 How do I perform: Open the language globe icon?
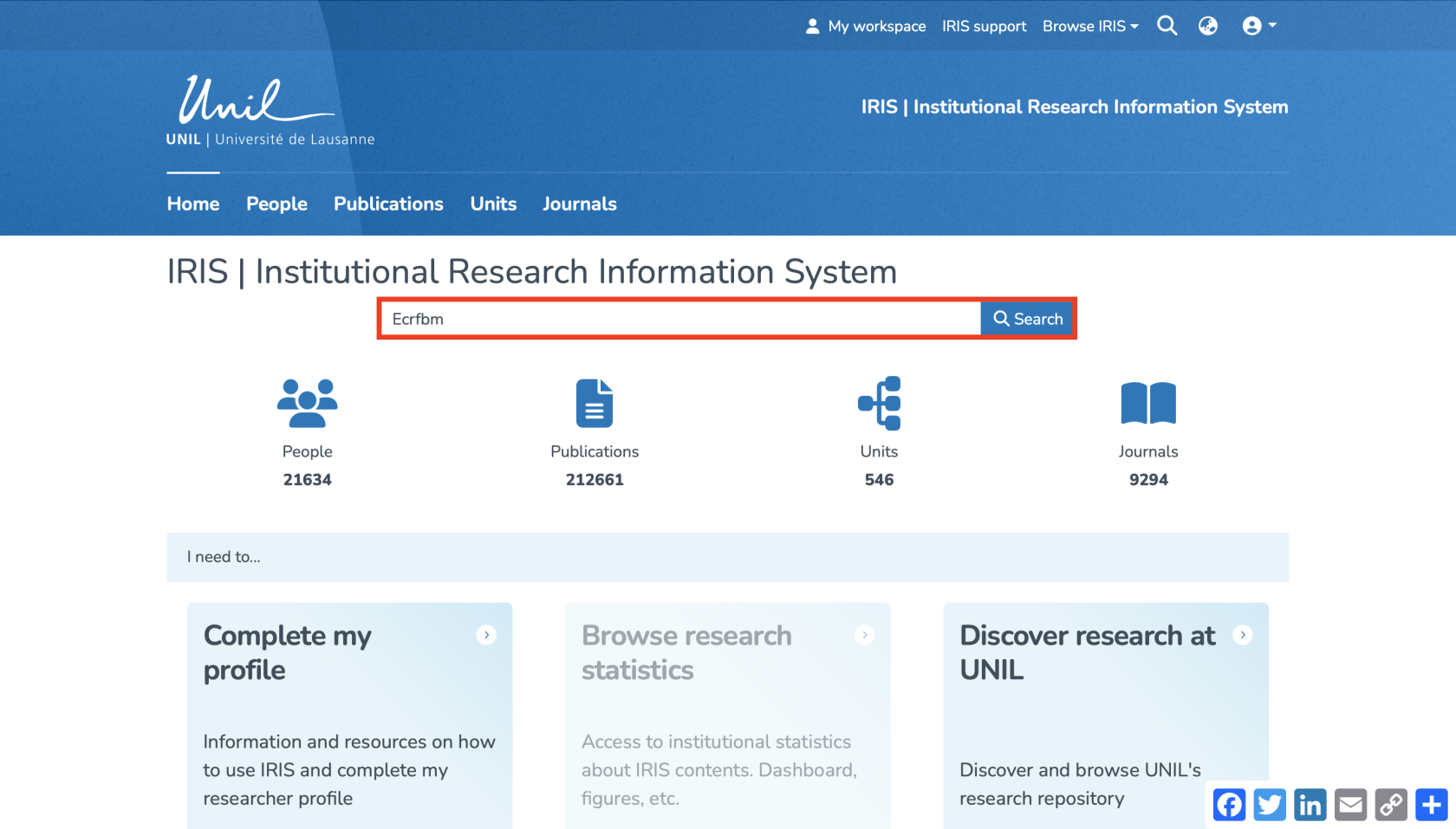[1207, 26]
